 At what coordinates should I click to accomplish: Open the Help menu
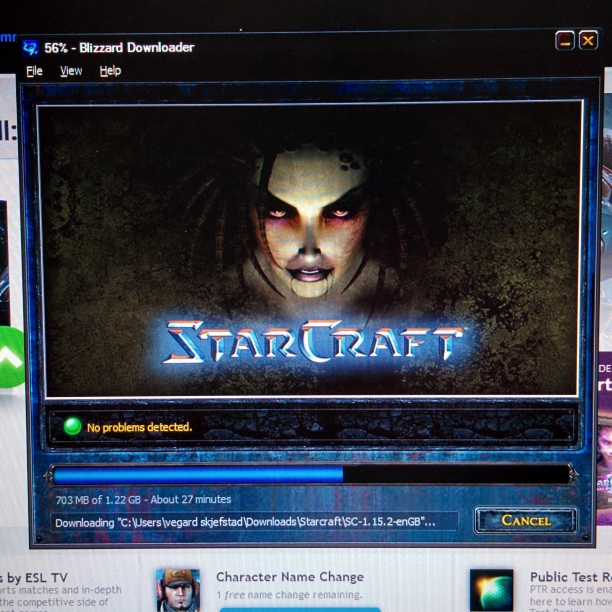tap(110, 71)
